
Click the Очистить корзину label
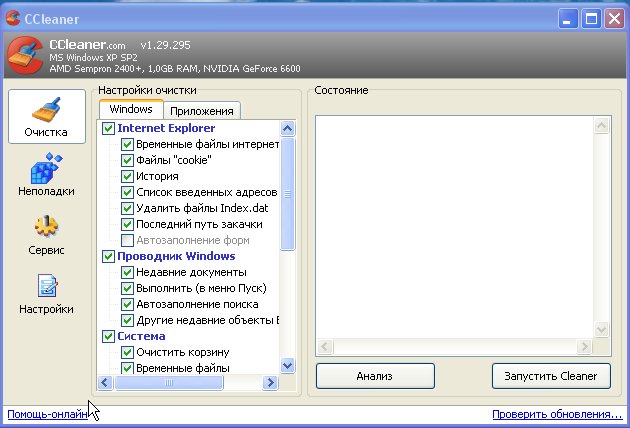pyautogui.click(x=183, y=352)
